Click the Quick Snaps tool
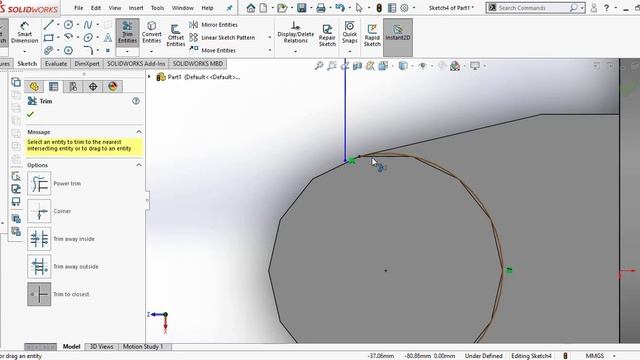 (x=350, y=33)
